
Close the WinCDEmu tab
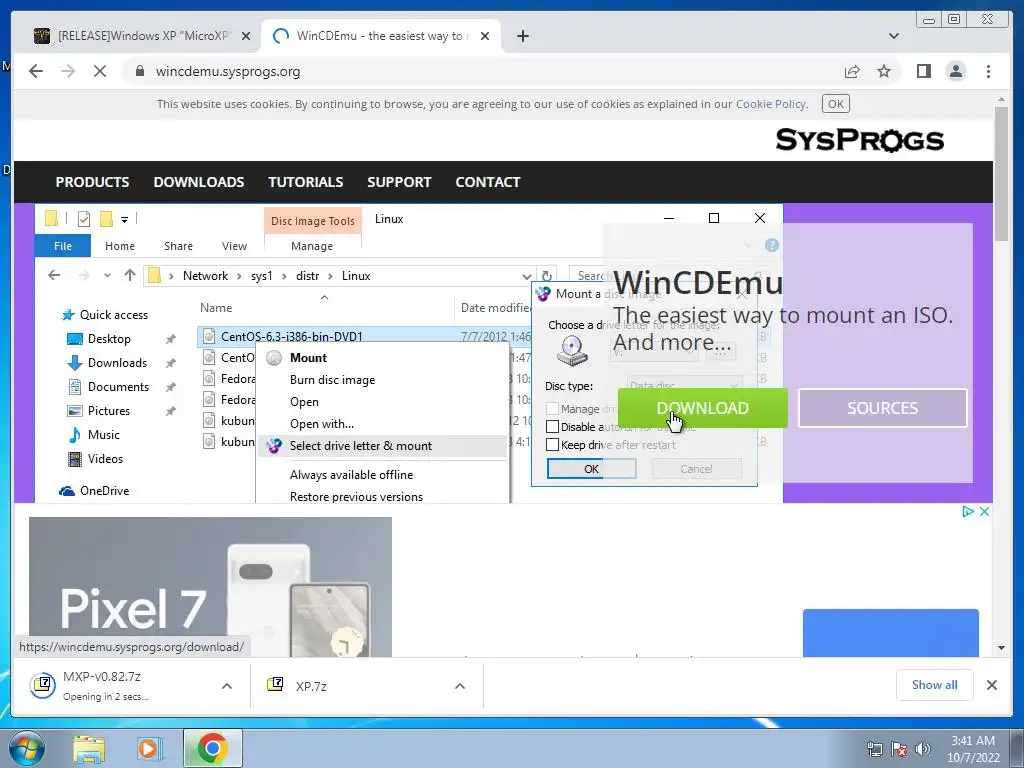coord(485,36)
